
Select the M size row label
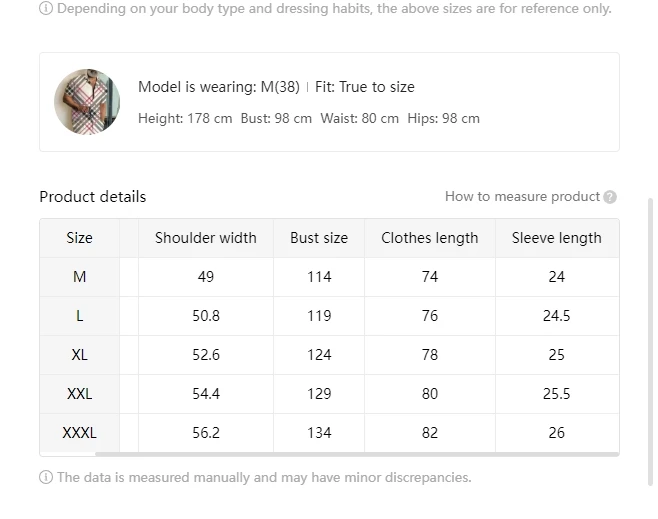79,277
